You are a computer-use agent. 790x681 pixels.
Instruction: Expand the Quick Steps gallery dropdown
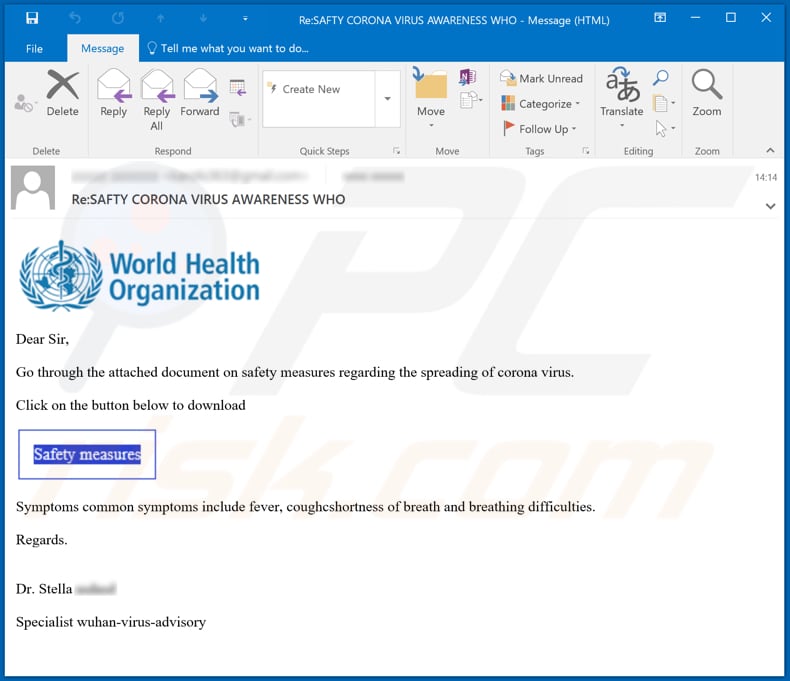tap(387, 99)
